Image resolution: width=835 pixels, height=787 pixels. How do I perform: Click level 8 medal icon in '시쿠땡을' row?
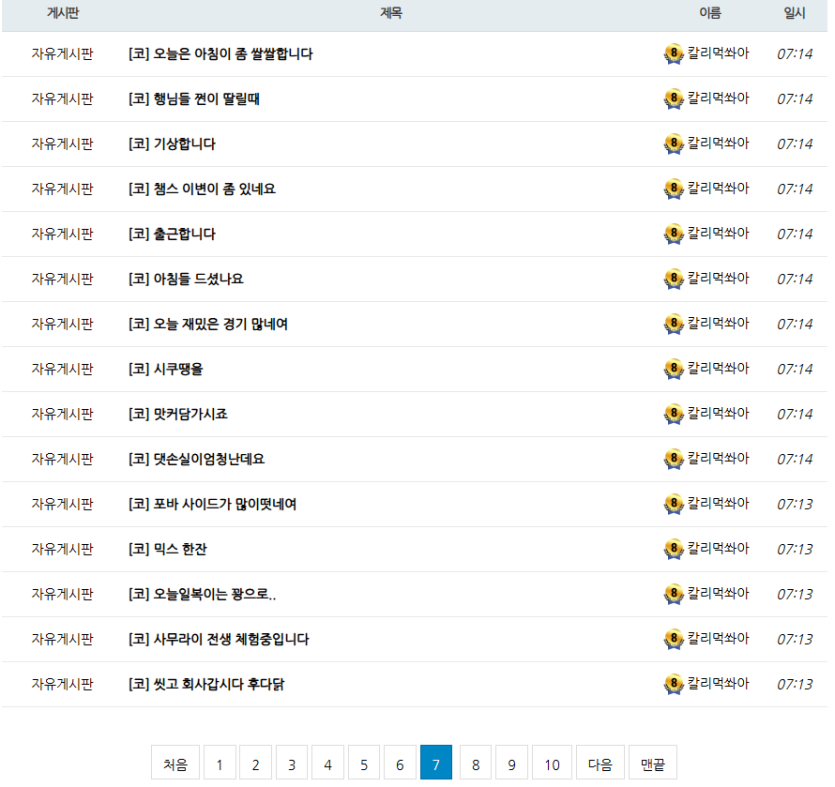click(x=674, y=369)
